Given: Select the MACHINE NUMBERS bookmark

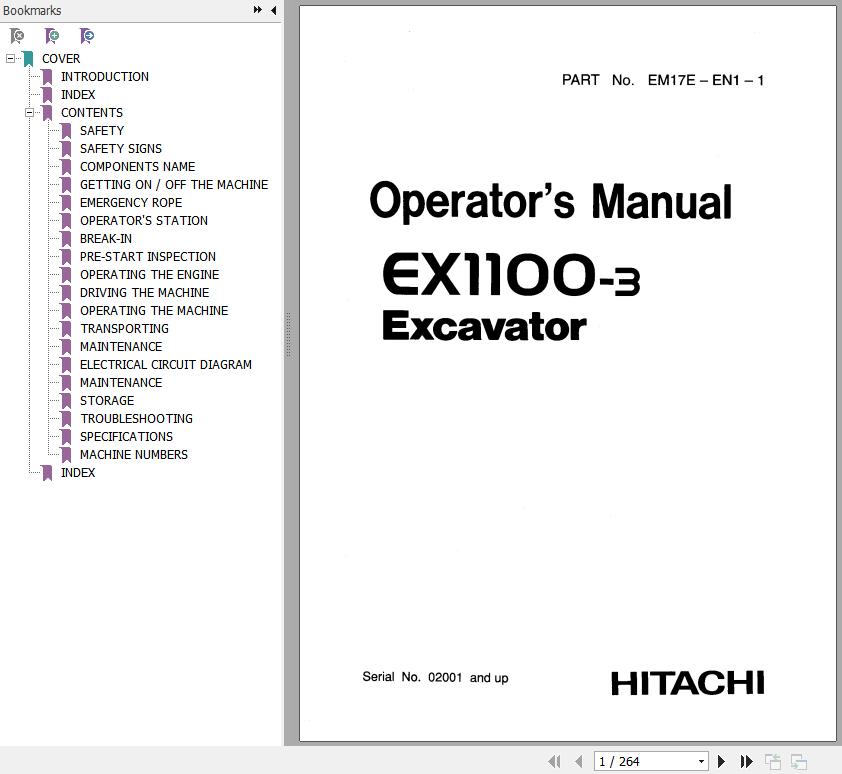Looking at the screenshot, I should coord(134,454).
